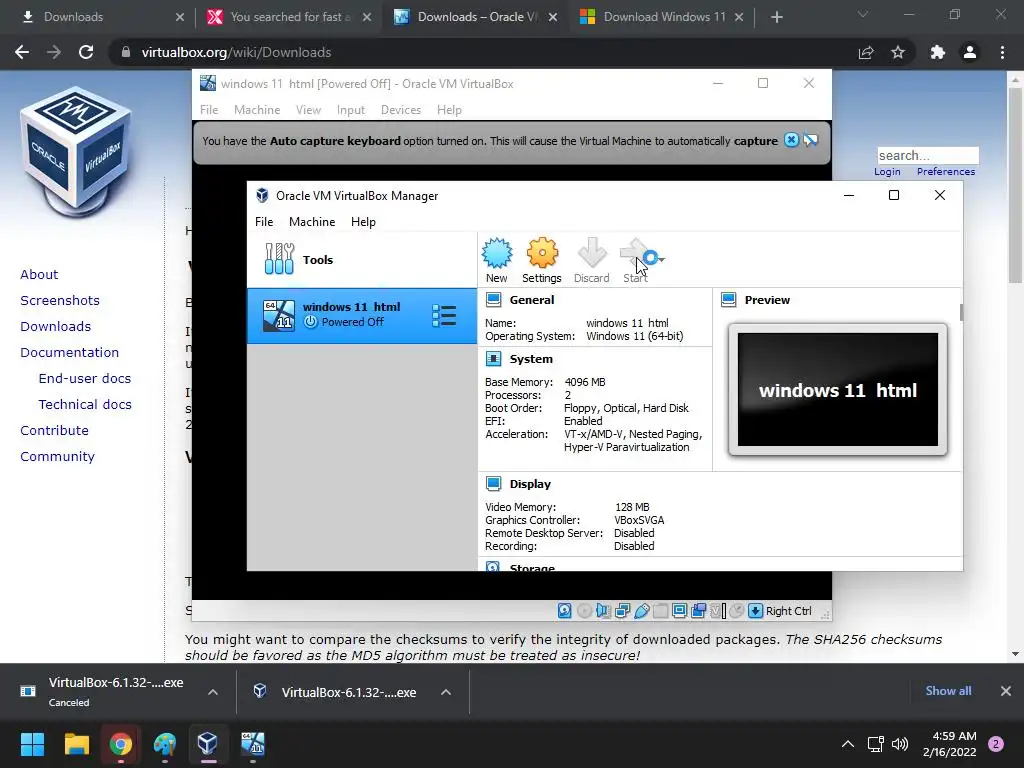Click the hard disk activity status icon

[x=565, y=611]
